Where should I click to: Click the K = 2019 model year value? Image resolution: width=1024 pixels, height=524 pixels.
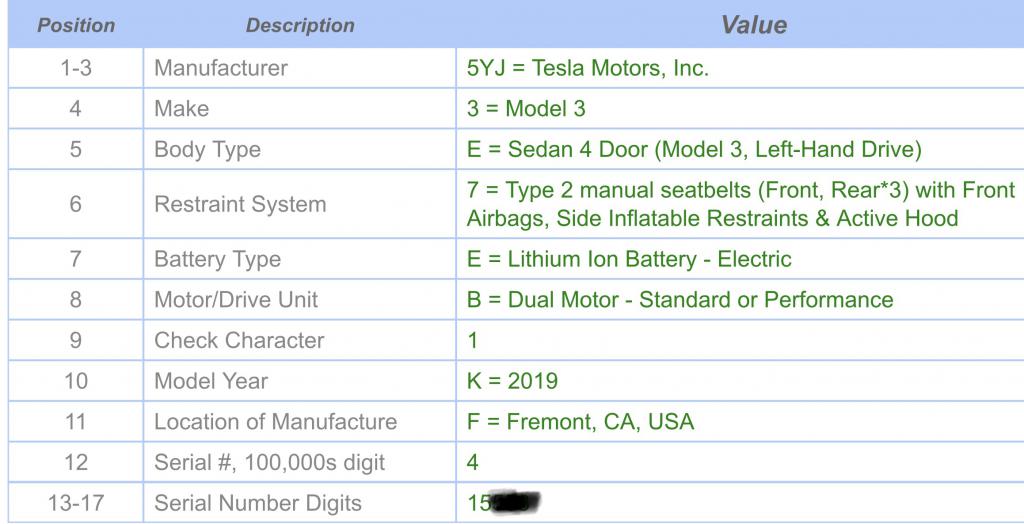[x=512, y=380]
